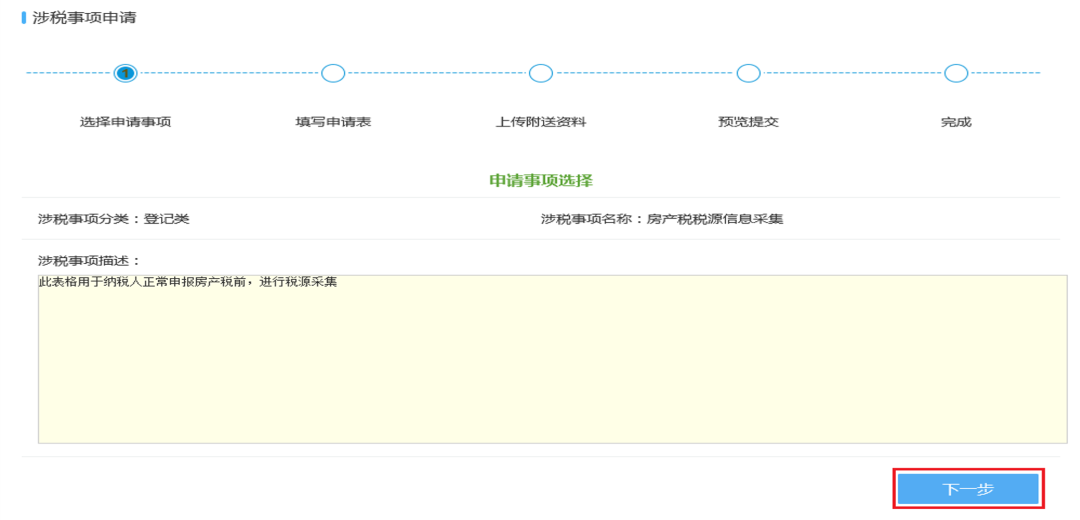Click the 选择申请事项 step label
The height and width of the screenshot is (520, 1080).
(125, 123)
